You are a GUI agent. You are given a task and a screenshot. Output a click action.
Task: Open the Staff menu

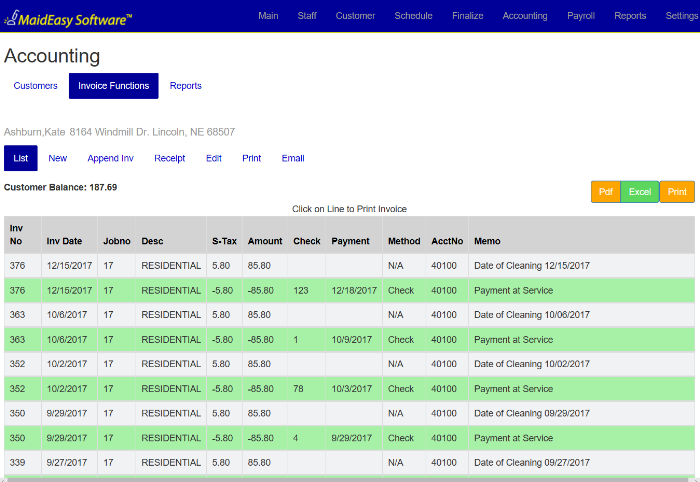point(307,16)
